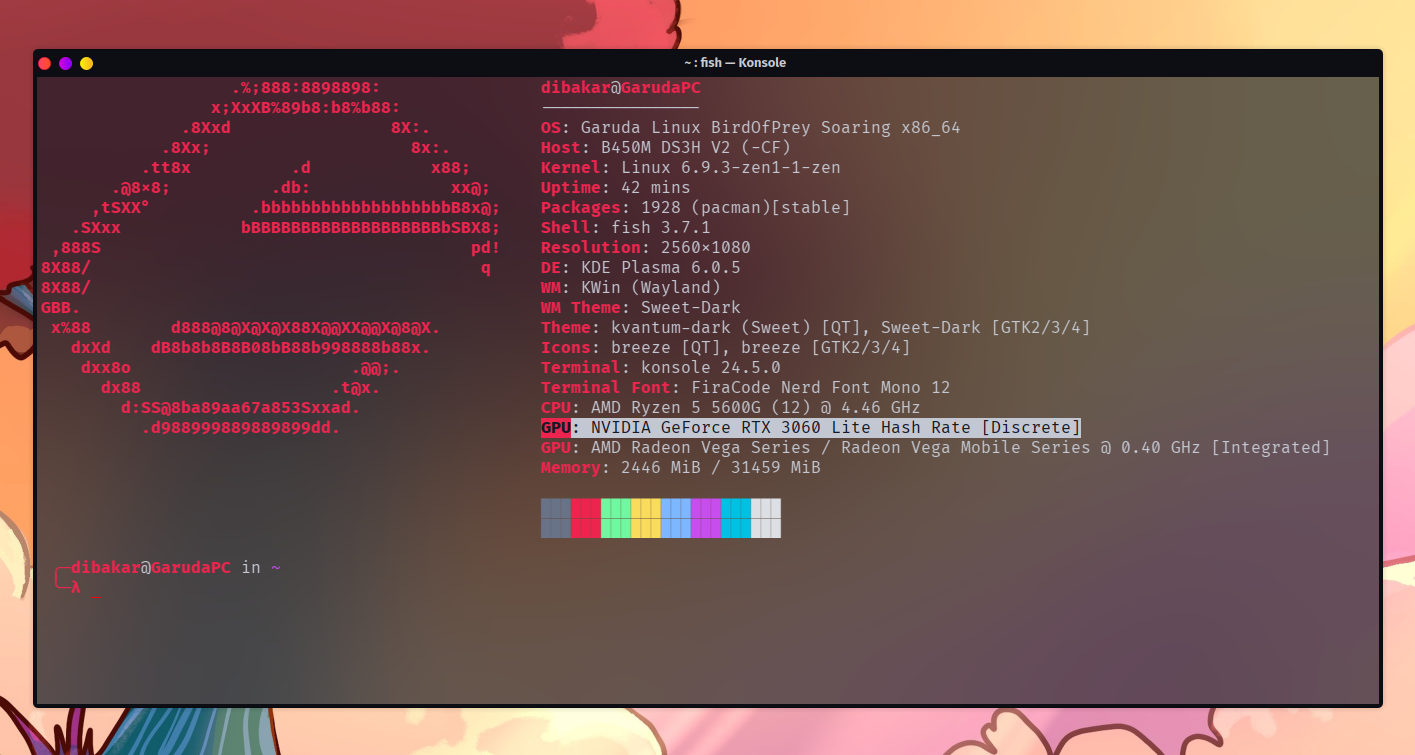Click the Garuda eagle ASCII art logo
This screenshot has width=1415, height=755.
click(x=270, y=258)
